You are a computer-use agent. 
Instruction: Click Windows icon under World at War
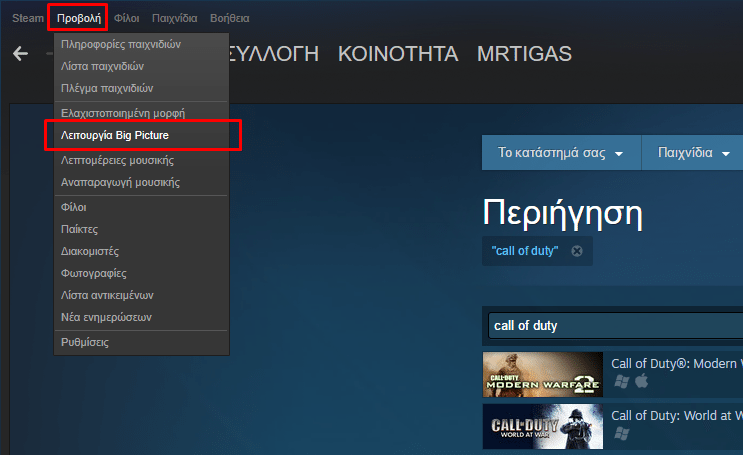tap(621, 433)
